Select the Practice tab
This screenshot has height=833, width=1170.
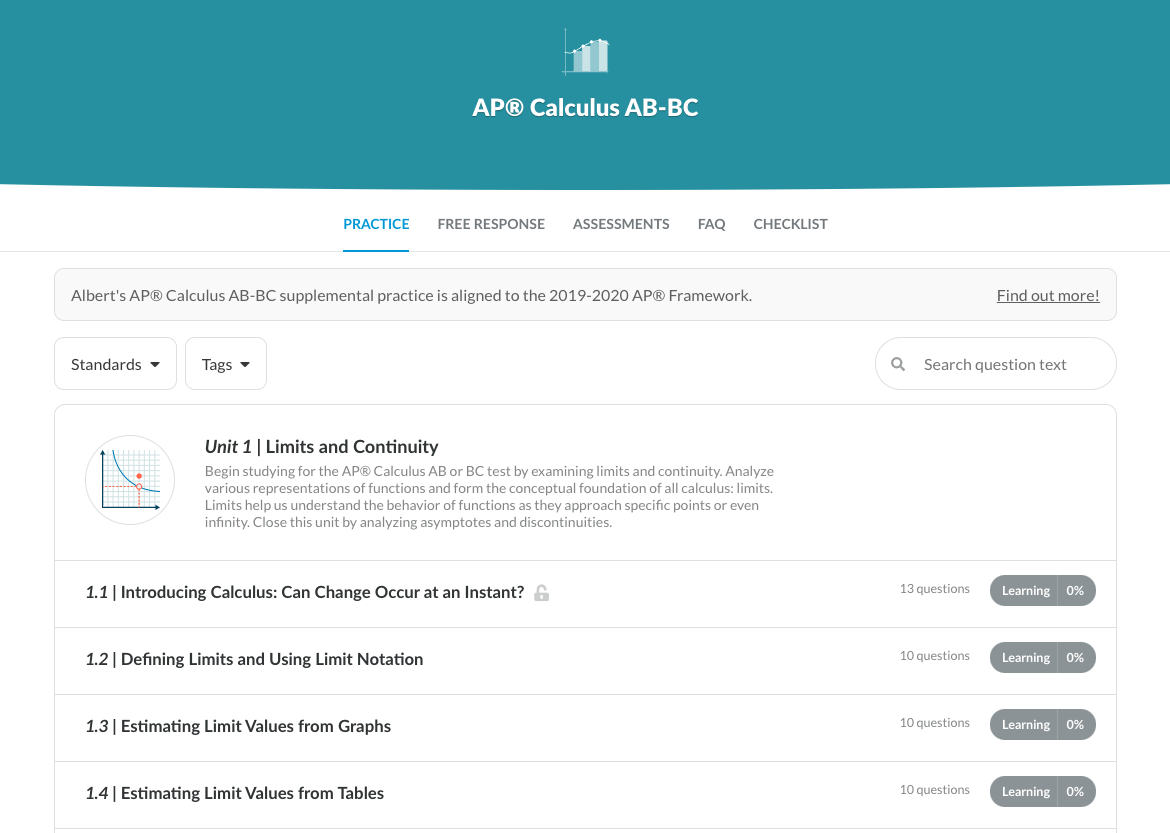376,224
